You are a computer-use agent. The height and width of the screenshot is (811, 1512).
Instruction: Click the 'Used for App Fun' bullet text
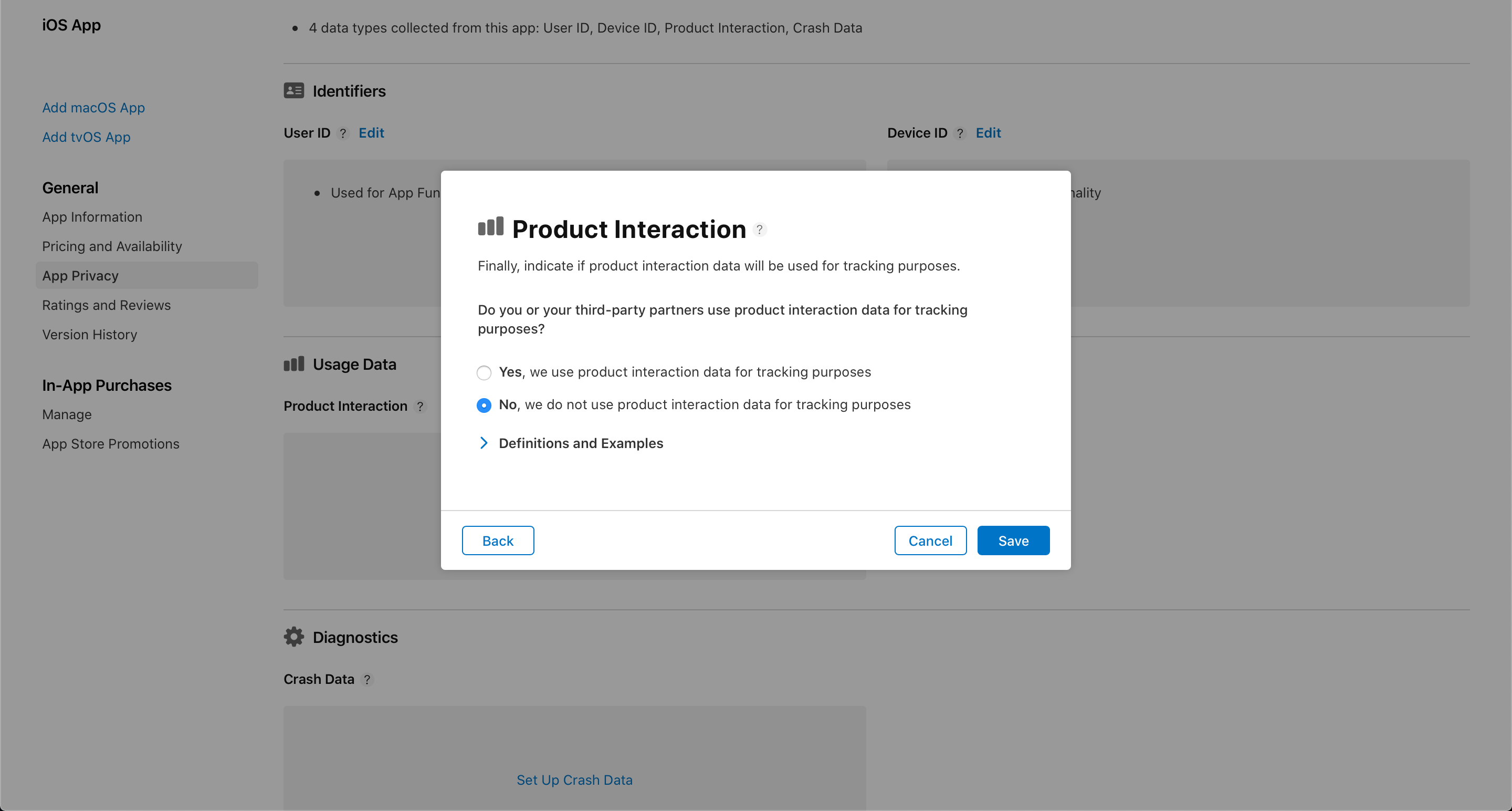(386, 193)
